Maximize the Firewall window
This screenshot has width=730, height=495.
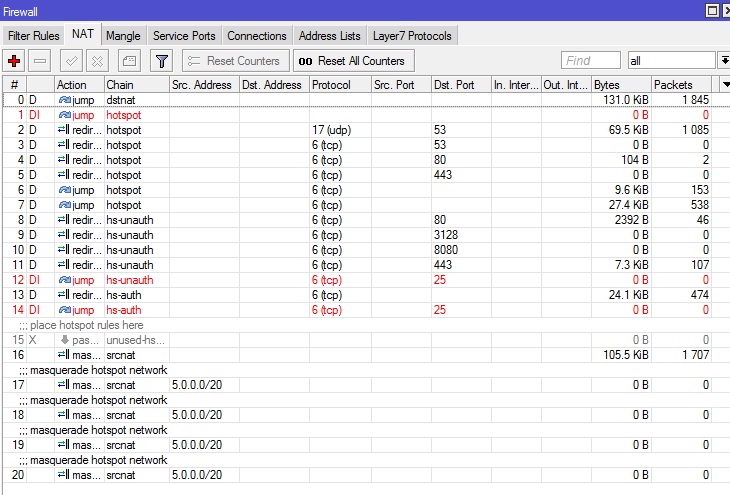[x=712, y=10]
